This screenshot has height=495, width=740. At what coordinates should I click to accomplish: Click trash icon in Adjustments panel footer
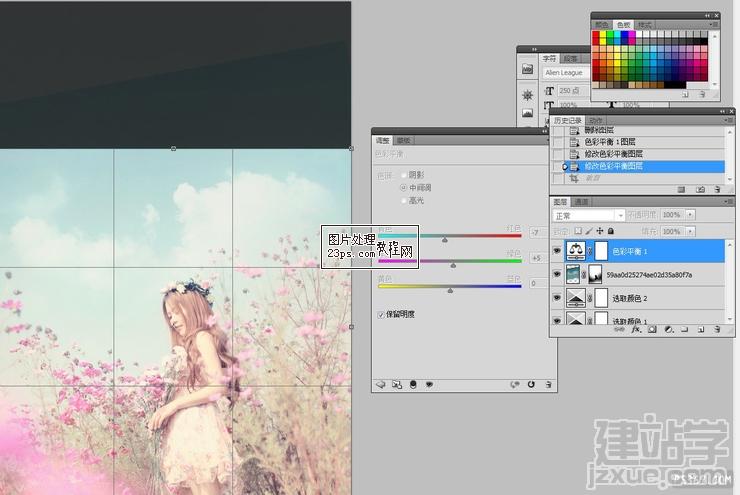click(x=548, y=385)
